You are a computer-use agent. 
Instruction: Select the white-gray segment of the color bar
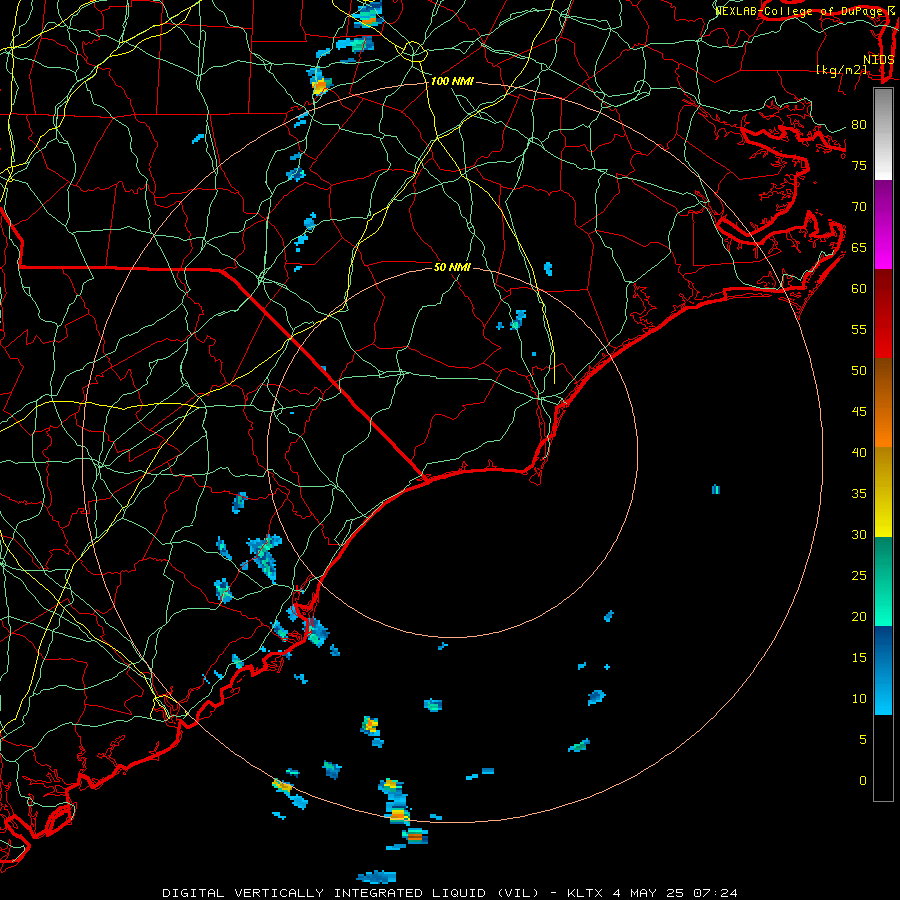tap(883, 134)
